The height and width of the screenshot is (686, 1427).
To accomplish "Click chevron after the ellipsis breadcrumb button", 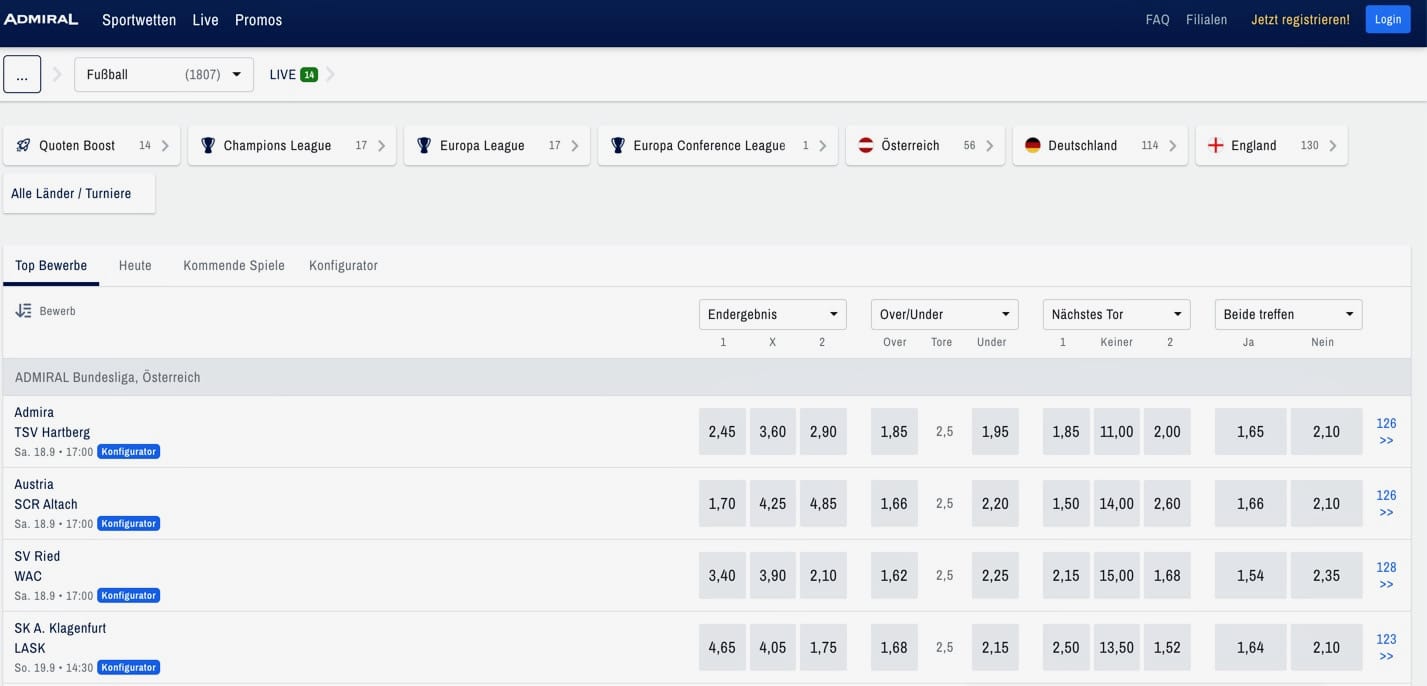I will (x=57, y=74).
